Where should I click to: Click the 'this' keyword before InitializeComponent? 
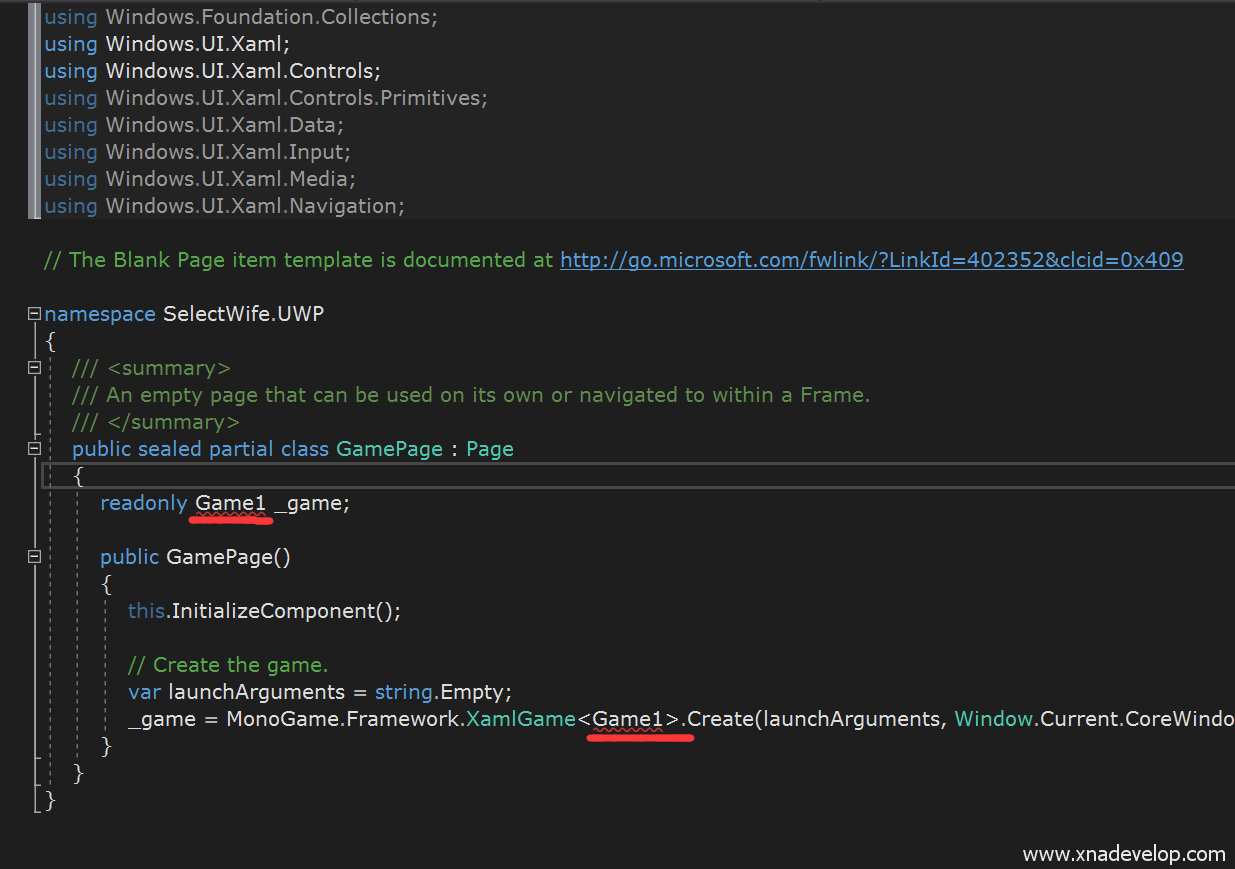click(146, 611)
